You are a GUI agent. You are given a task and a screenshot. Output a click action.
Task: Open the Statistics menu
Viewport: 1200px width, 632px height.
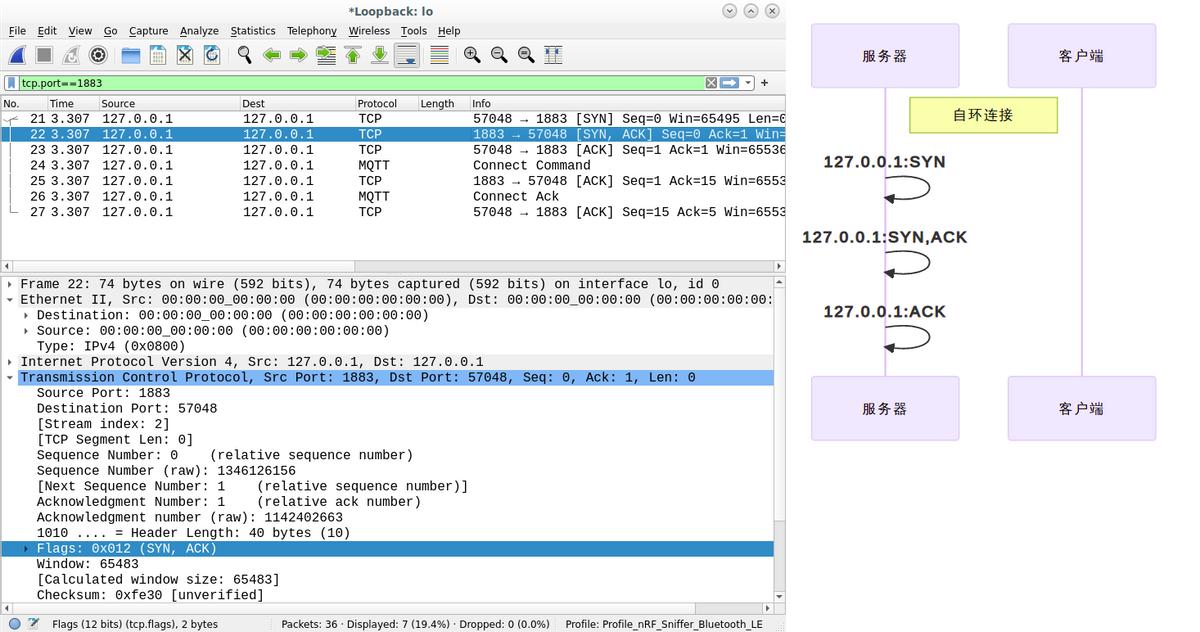pyautogui.click(x=252, y=31)
